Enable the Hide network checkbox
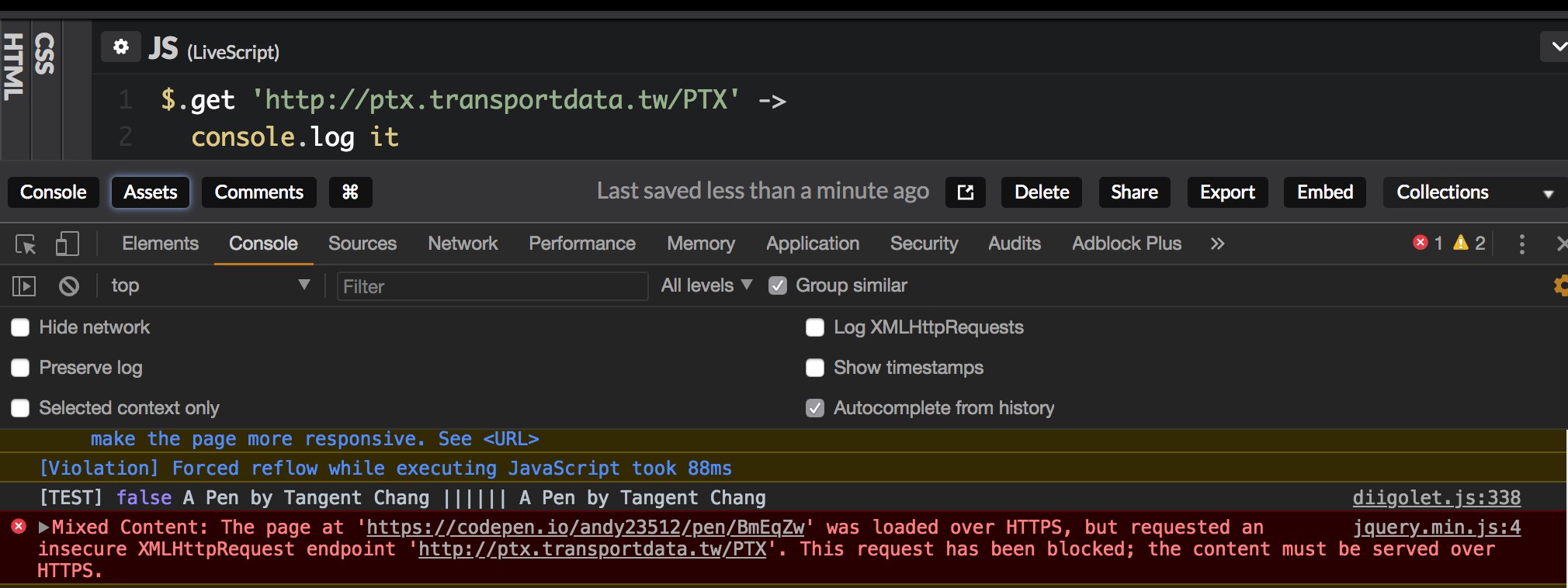This screenshot has width=1568, height=588. 20,327
